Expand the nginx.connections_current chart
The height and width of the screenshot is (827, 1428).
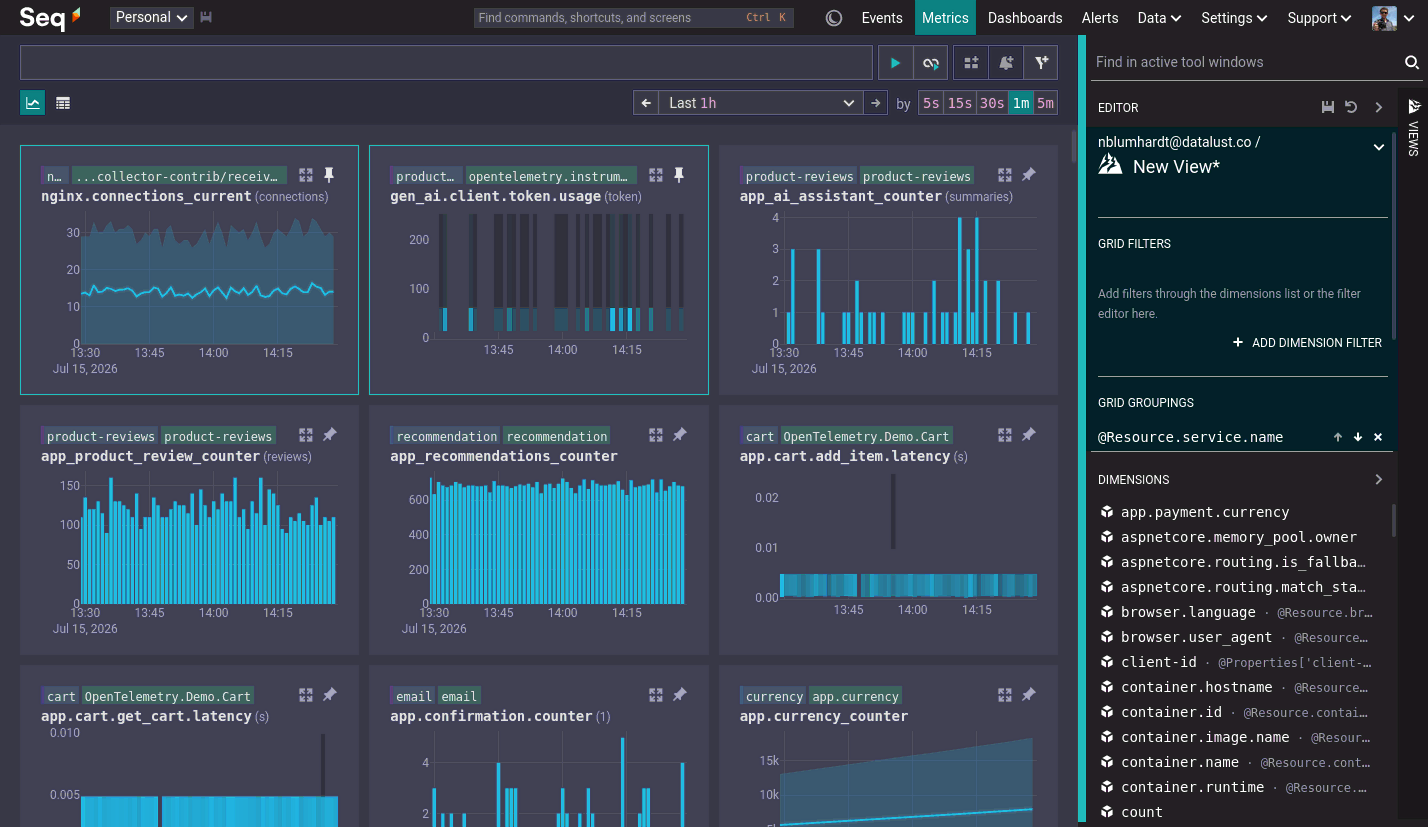[306, 175]
